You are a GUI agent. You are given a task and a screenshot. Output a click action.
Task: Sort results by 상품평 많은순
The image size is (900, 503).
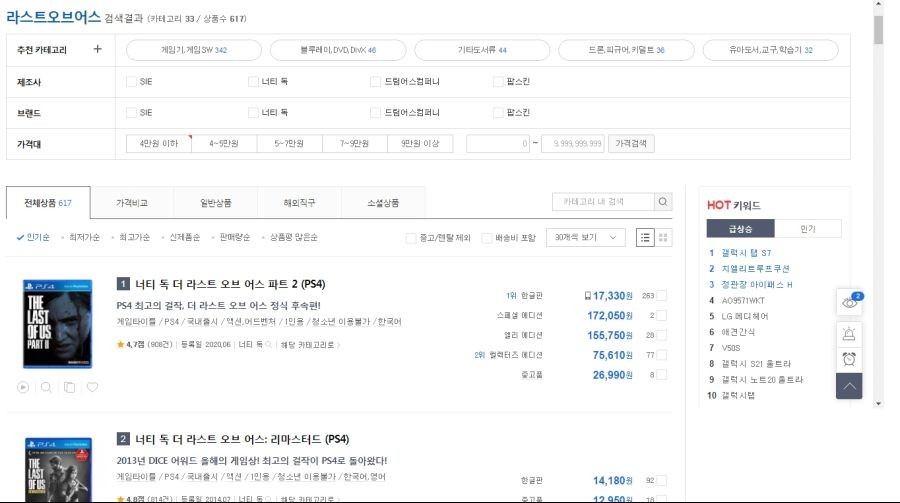[293, 237]
